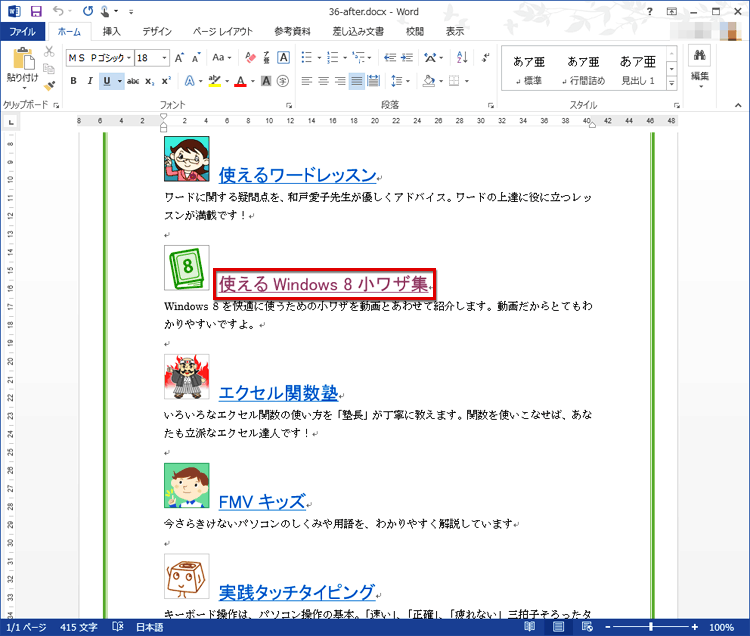Click the Increase Indent icon
Image resolution: width=750 pixels, height=636 pixels.
coord(407,58)
